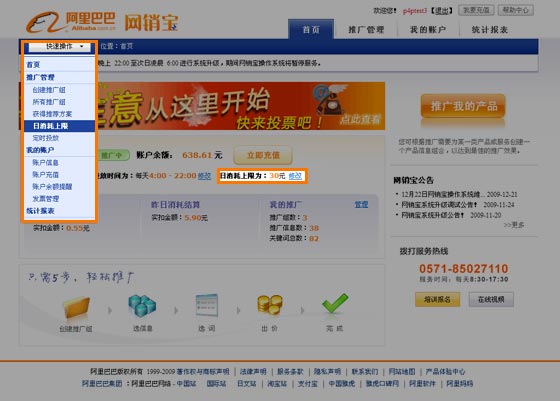Screen dimensions: 560x401
Task: Click the 完成 green checkmark icon
Action: [335, 304]
